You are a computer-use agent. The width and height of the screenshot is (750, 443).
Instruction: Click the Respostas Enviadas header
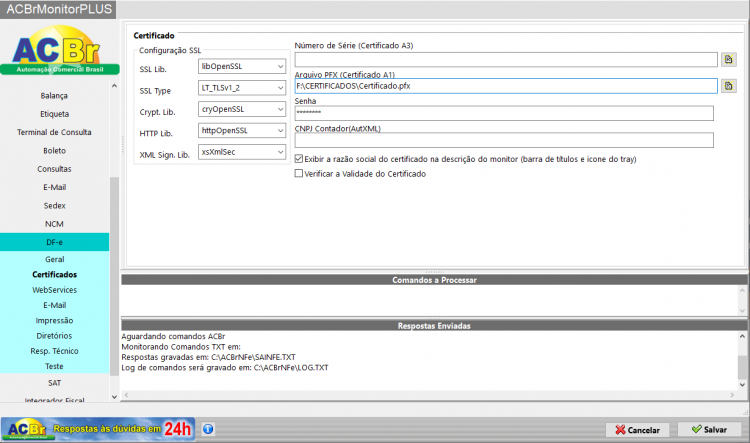(434, 326)
